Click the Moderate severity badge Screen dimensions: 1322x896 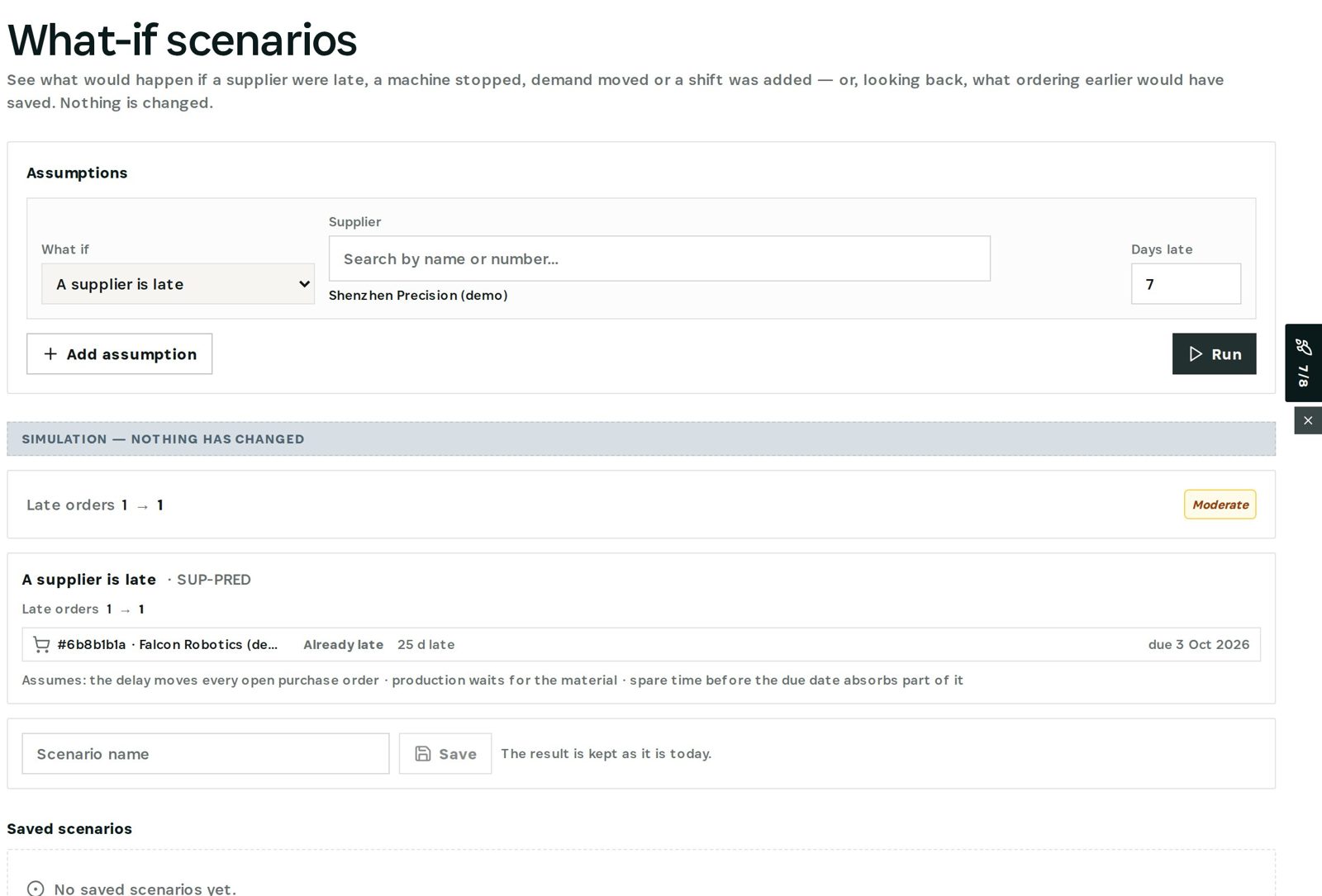tap(1220, 505)
